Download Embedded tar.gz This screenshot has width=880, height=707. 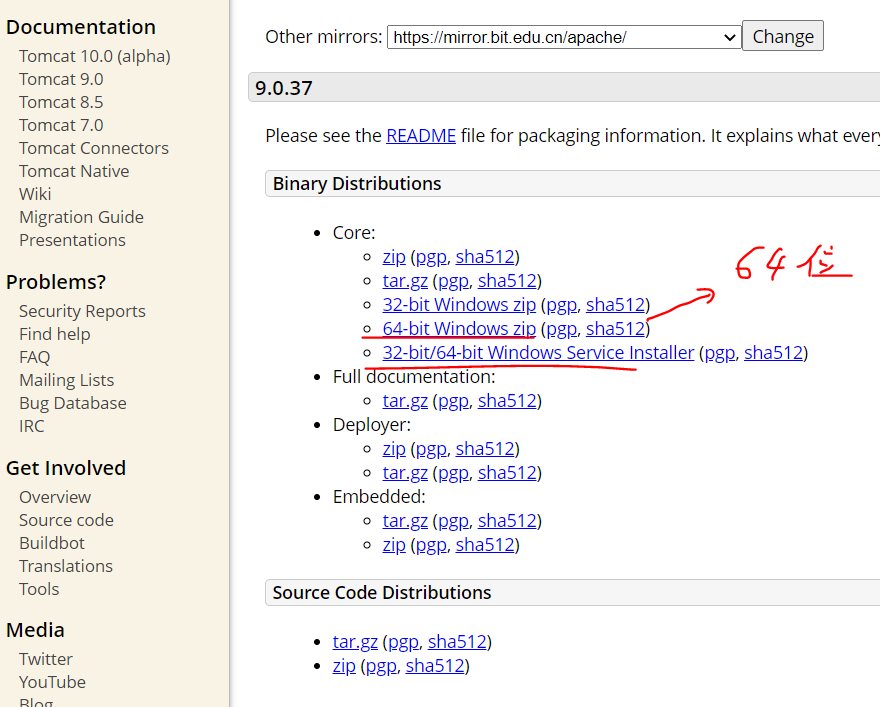[405, 521]
